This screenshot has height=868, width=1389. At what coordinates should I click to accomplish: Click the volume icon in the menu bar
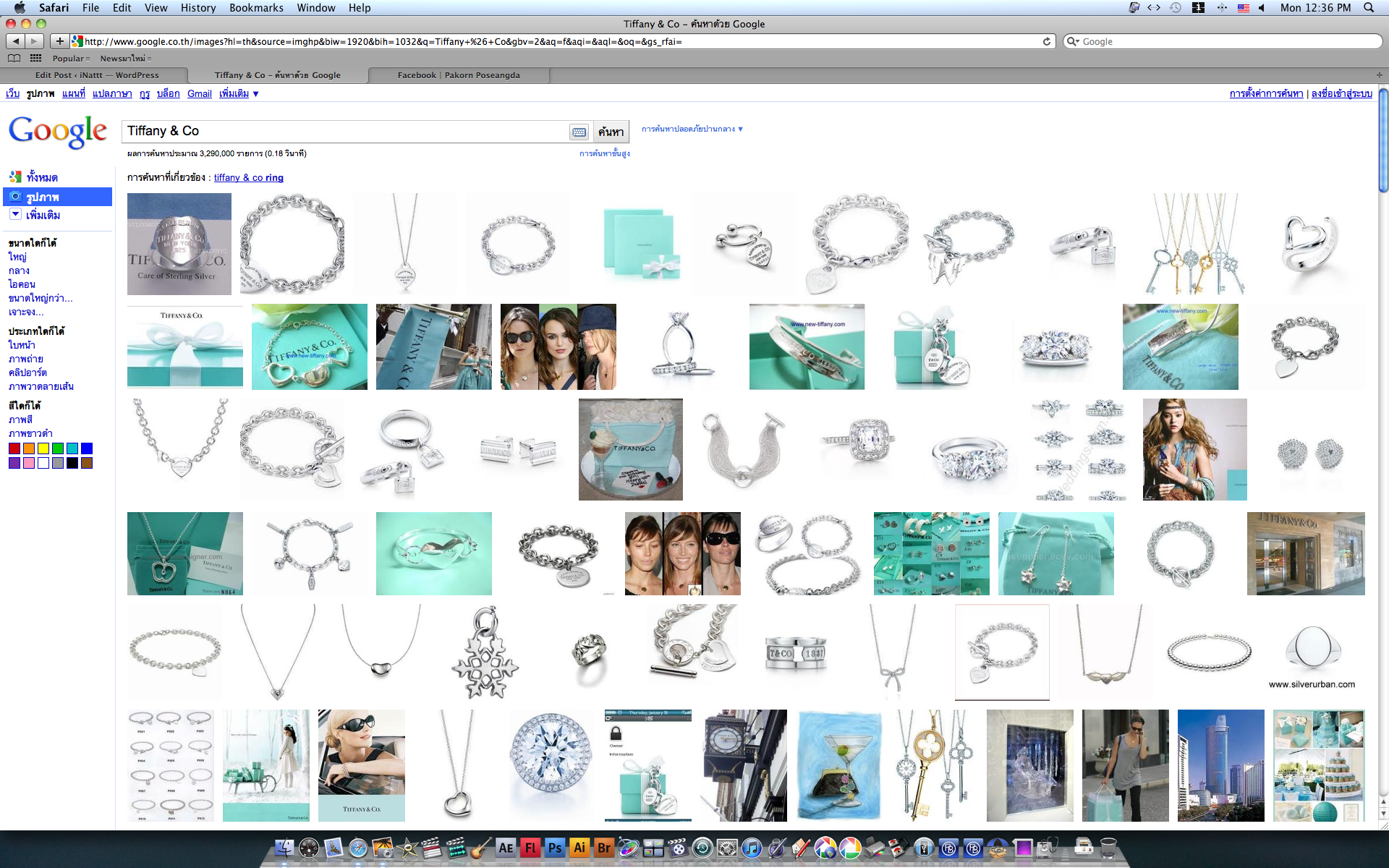[1262, 7]
